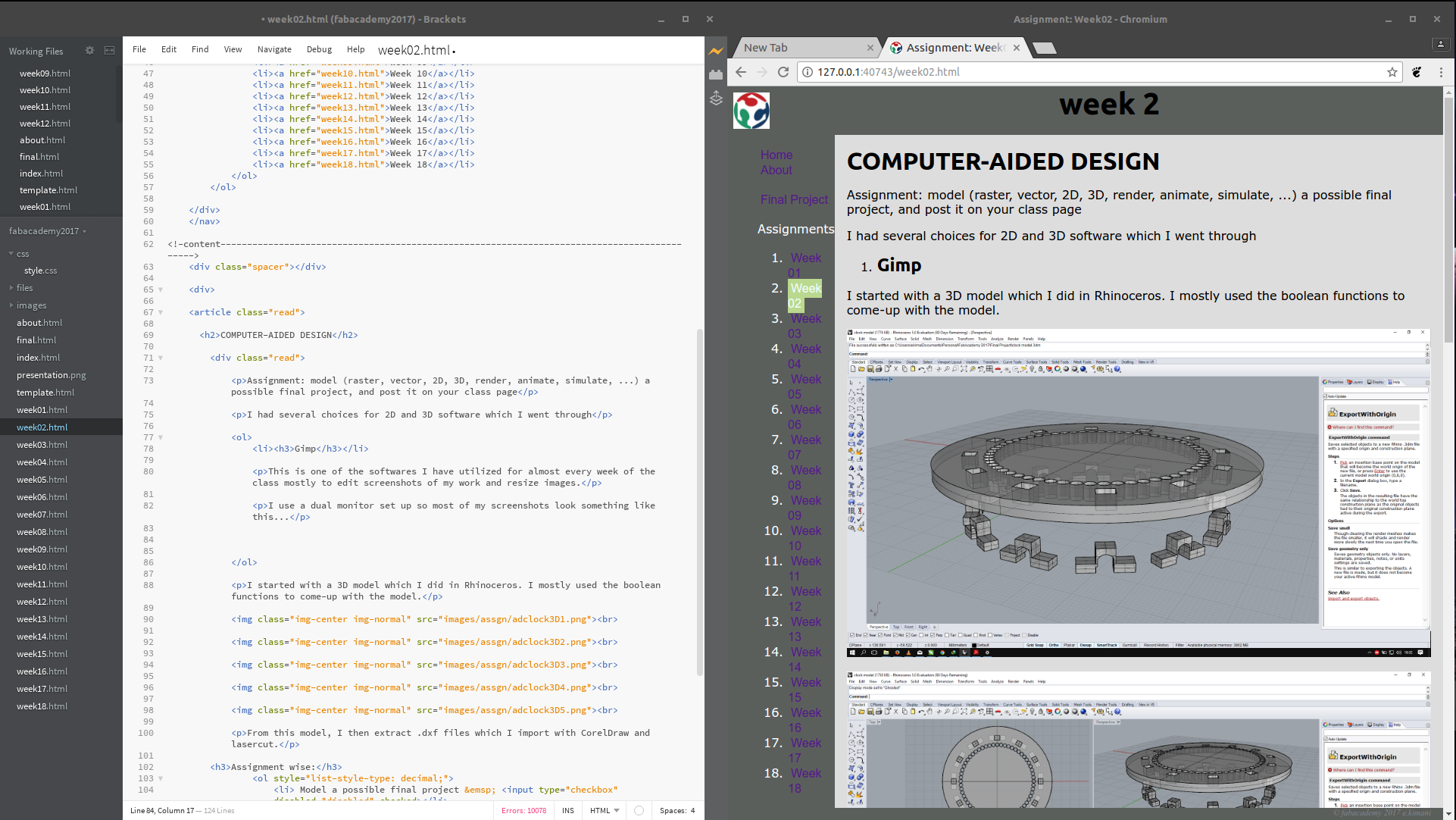Click the extension icon beside bookmark star
This screenshot has width=1456, height=820.
1417,72
